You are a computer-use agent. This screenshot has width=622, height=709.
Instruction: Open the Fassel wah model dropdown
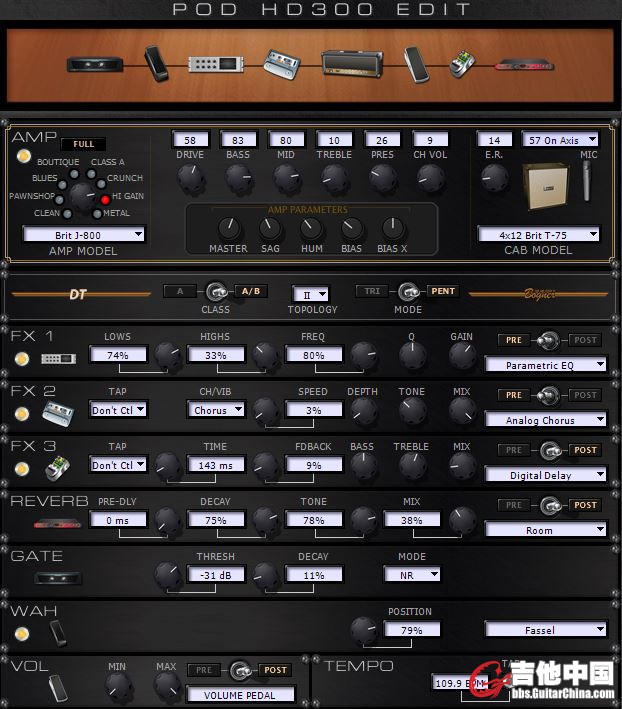click(545, 630)
